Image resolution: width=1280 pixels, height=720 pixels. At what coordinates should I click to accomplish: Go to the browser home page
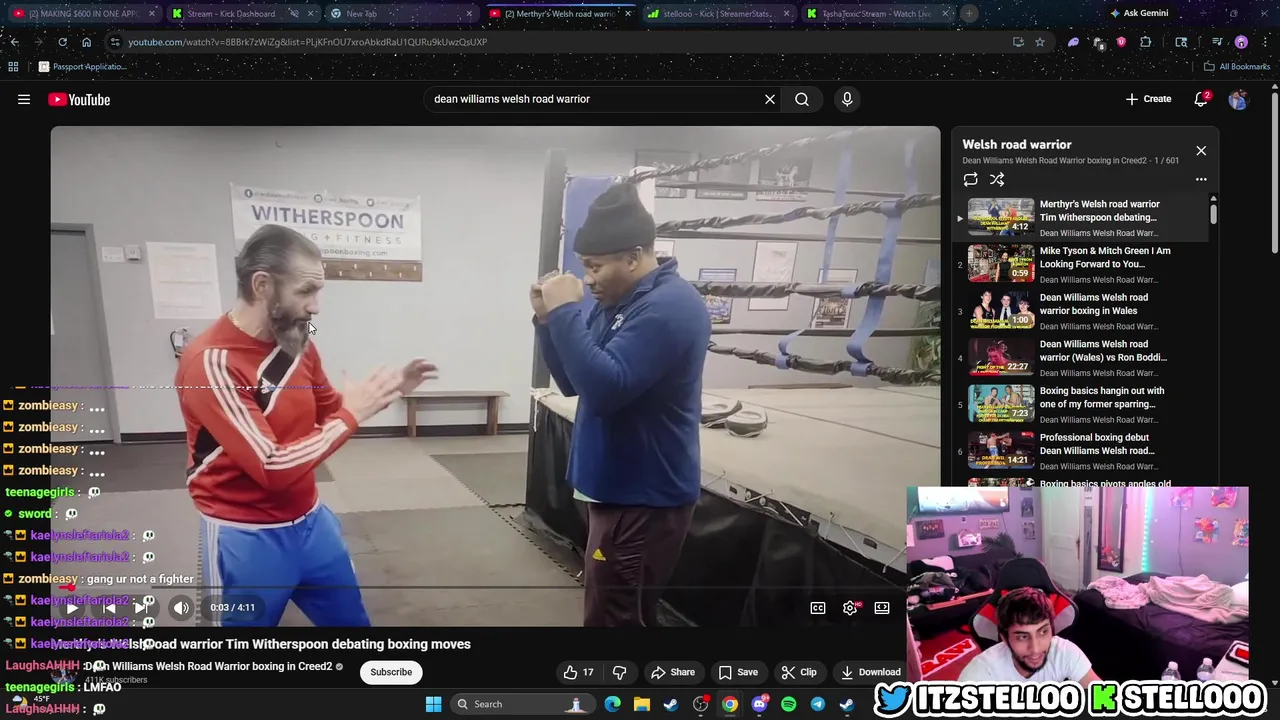(x=86, y=42)
